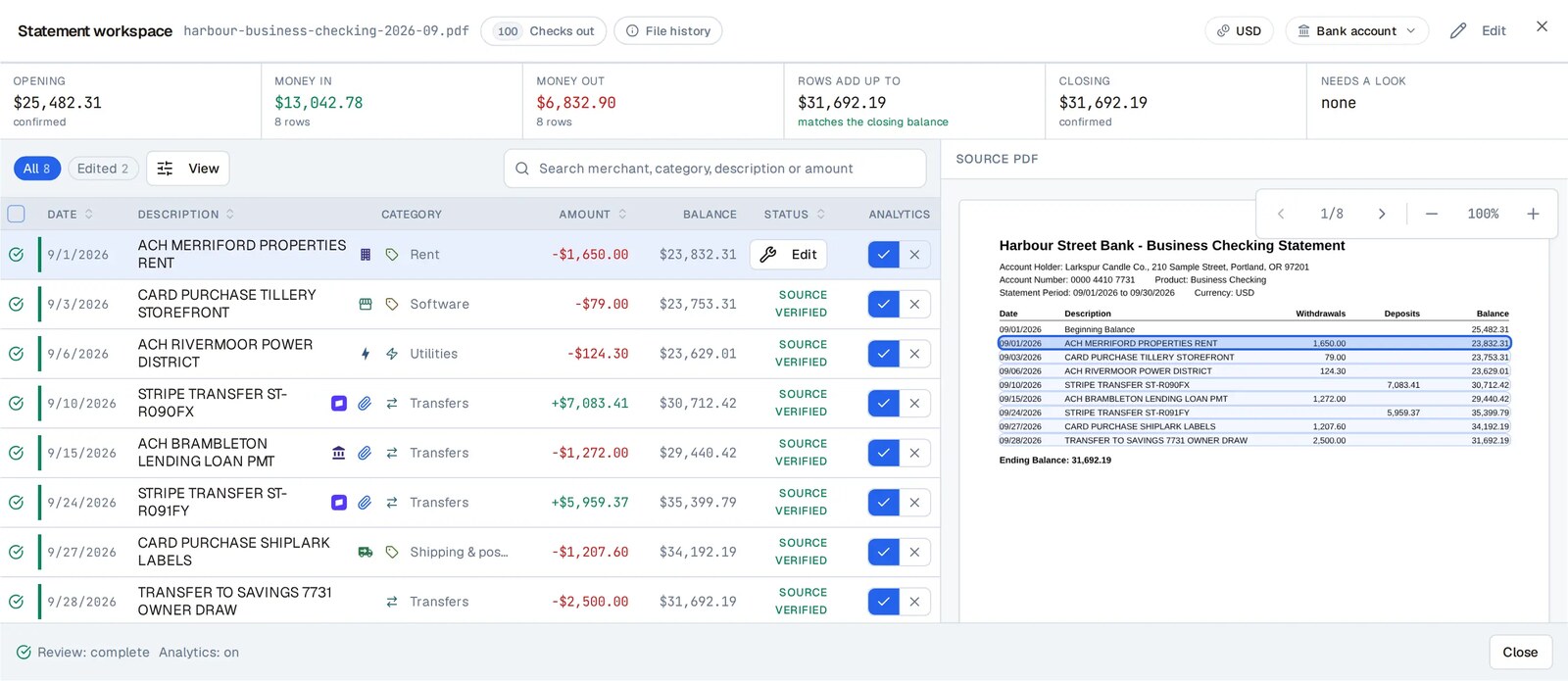Image resolution: width=1568 pixels, height=681 pixels.
Task: Open the paperclip attachment on the ST-R091FY row
Action: click(x=365, y=503)
